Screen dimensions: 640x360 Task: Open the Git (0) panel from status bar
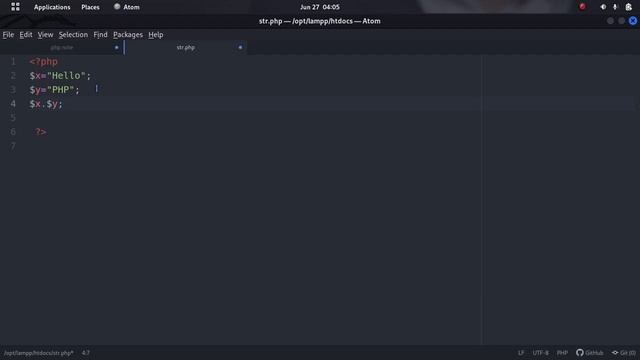624,353
